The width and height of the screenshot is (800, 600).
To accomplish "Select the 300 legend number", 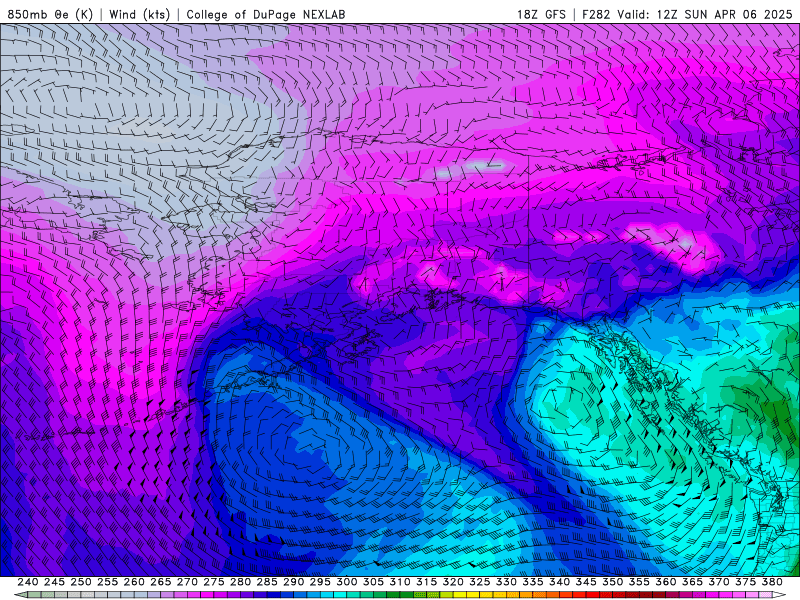I will [346, 582].
